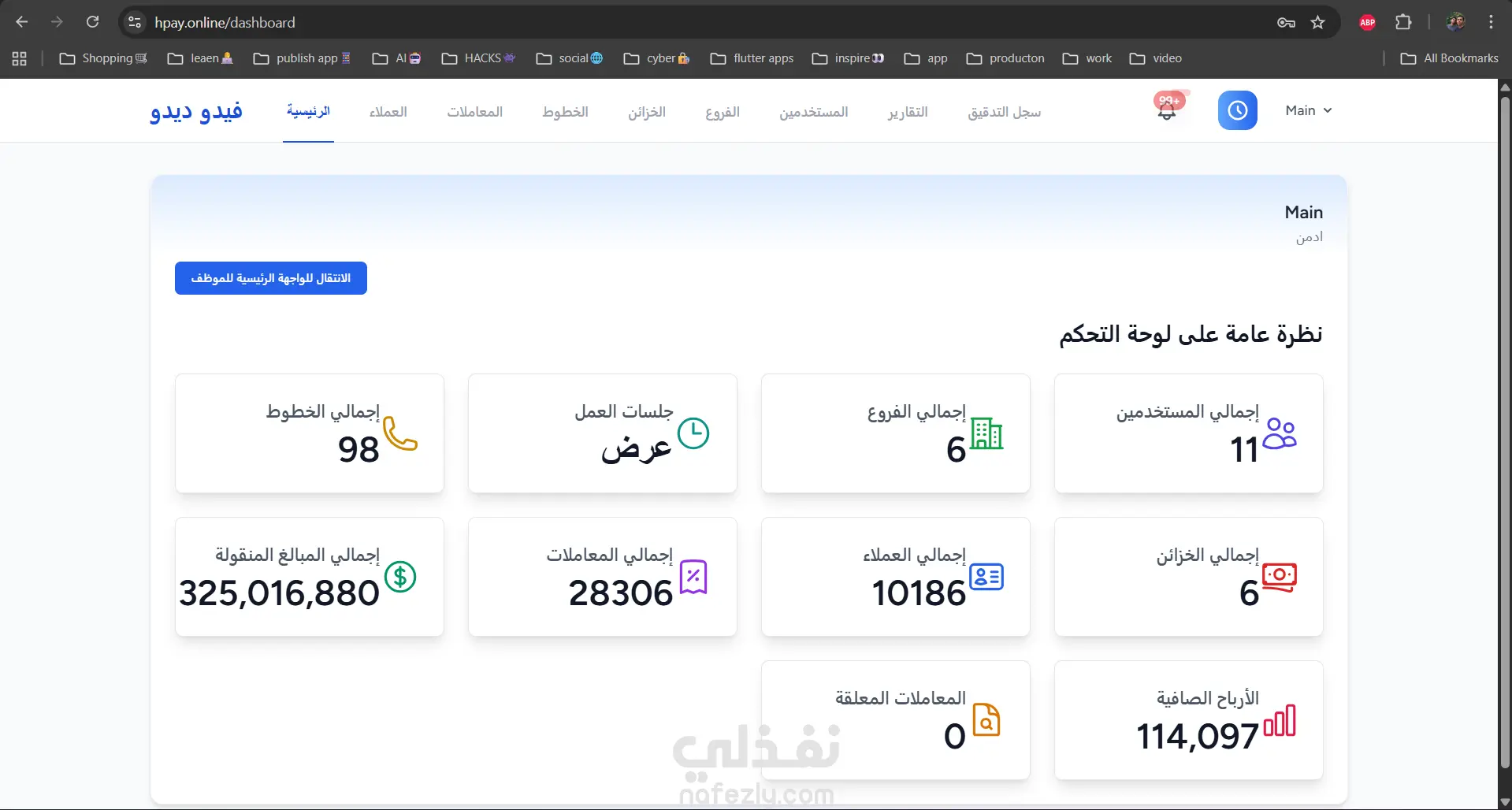Click the 28306 transactions value

(621, 593)
